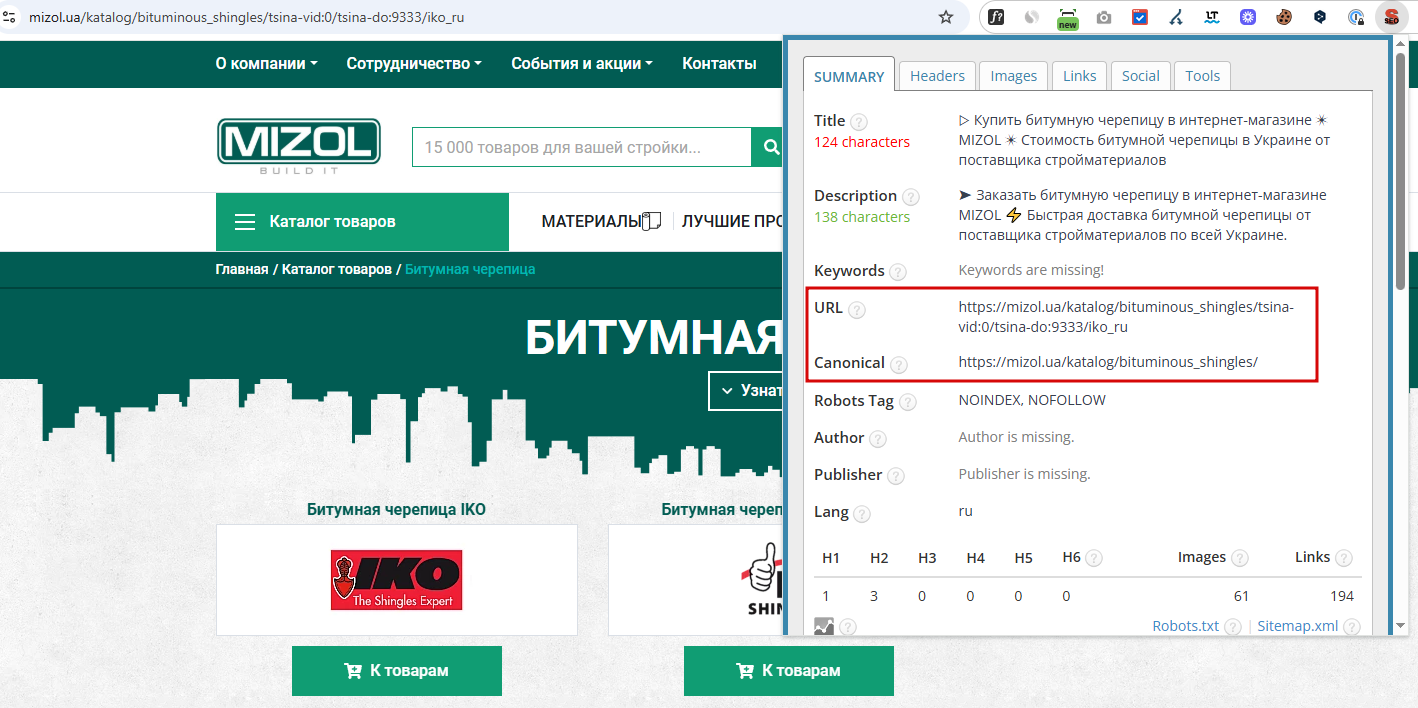The image size is (1418, 708).
Task: Click help icon beside Sitemap.xml
Action: pyautogui.click(x=1351, y=627)
